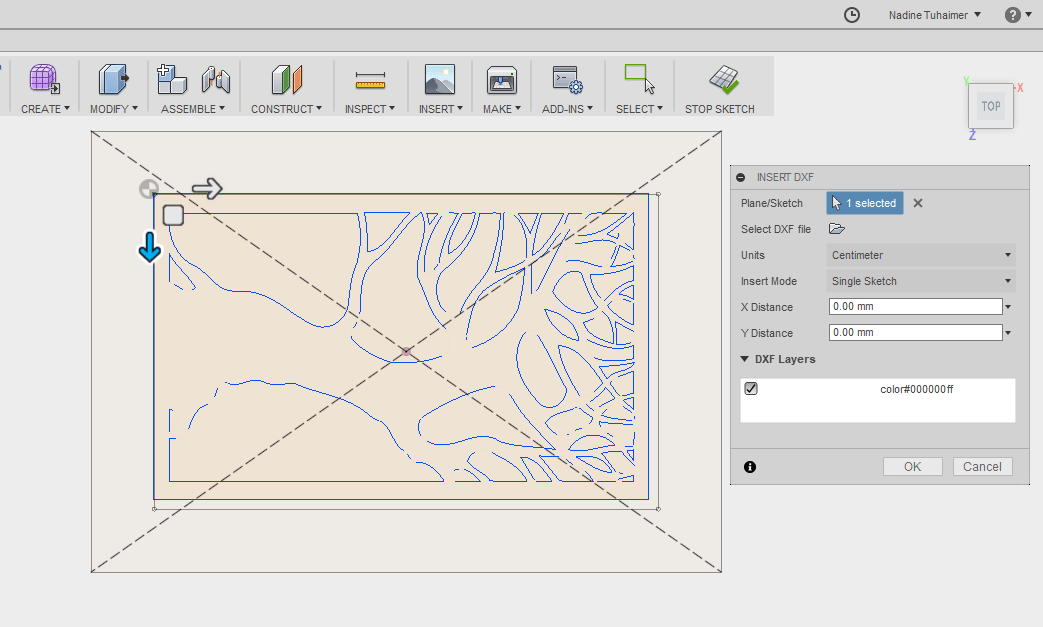Click Cancel in Insert DXF dialog
Viewport: 1043px width, 627px height.
point(982,467)
